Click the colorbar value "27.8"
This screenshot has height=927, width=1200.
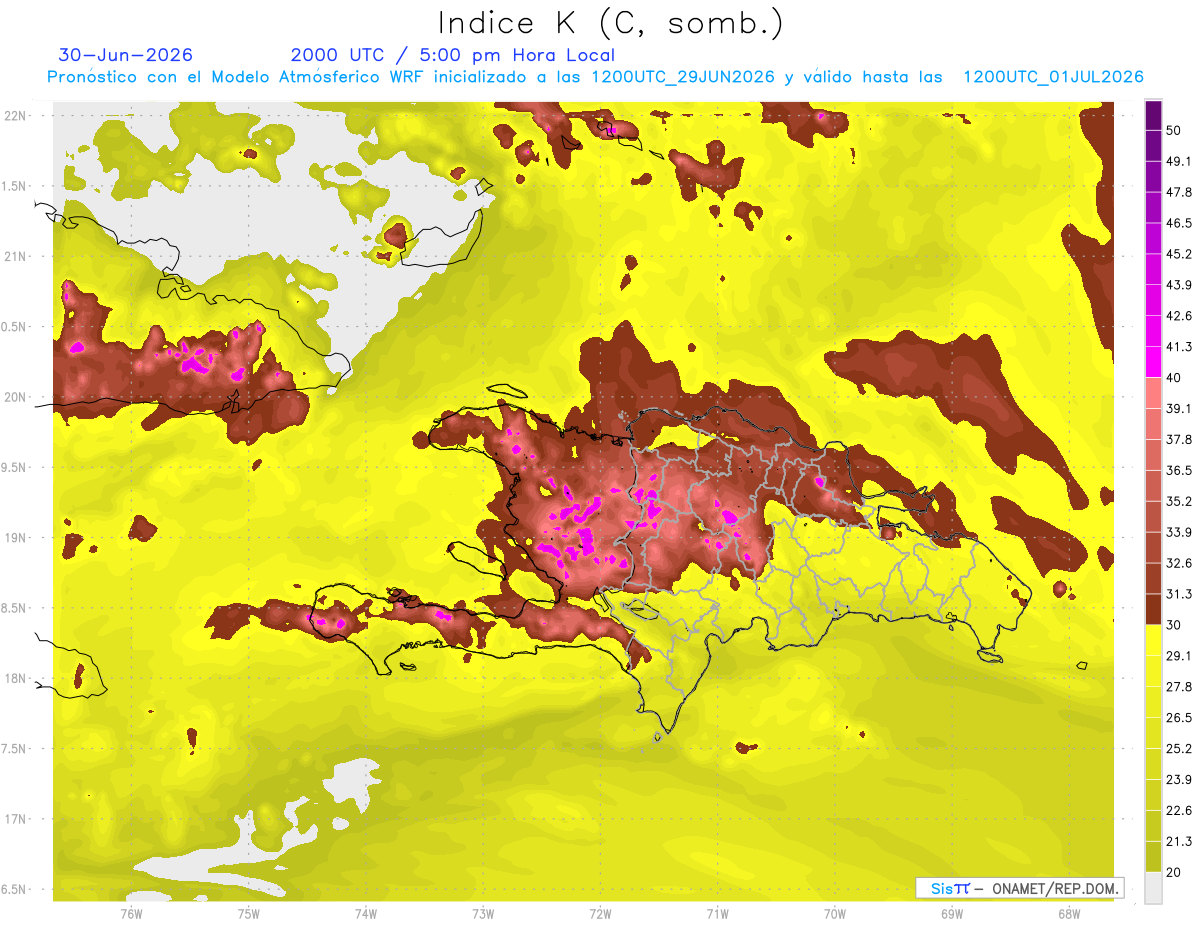point(1179,687)
